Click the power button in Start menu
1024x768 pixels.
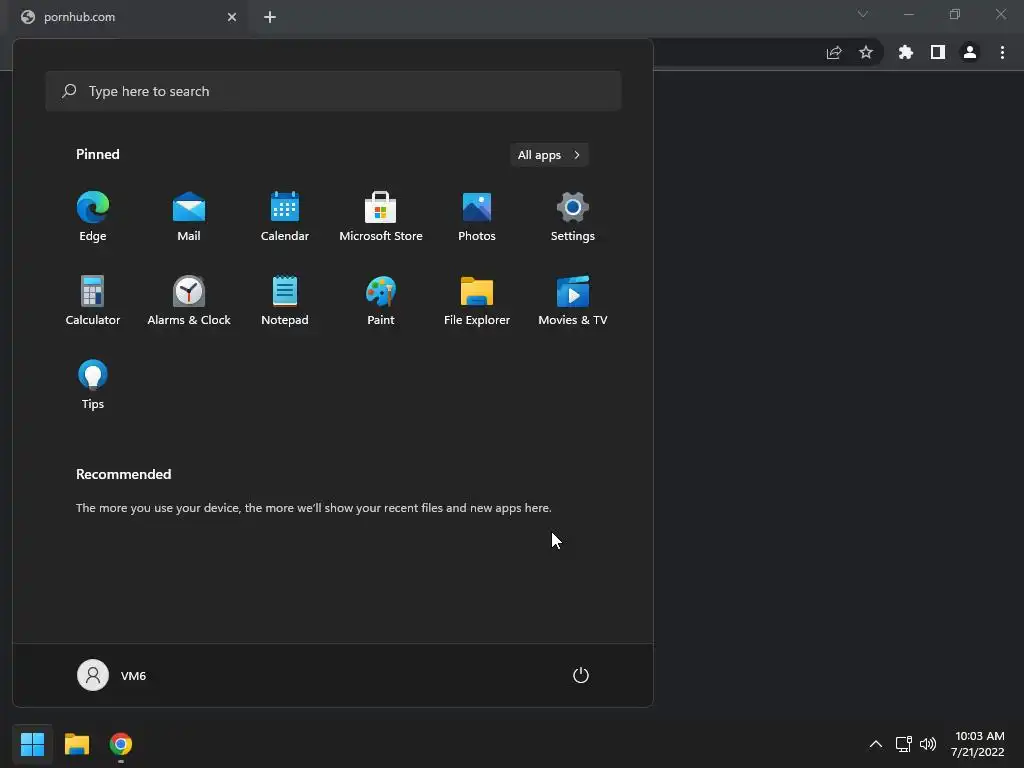(581, 675)
